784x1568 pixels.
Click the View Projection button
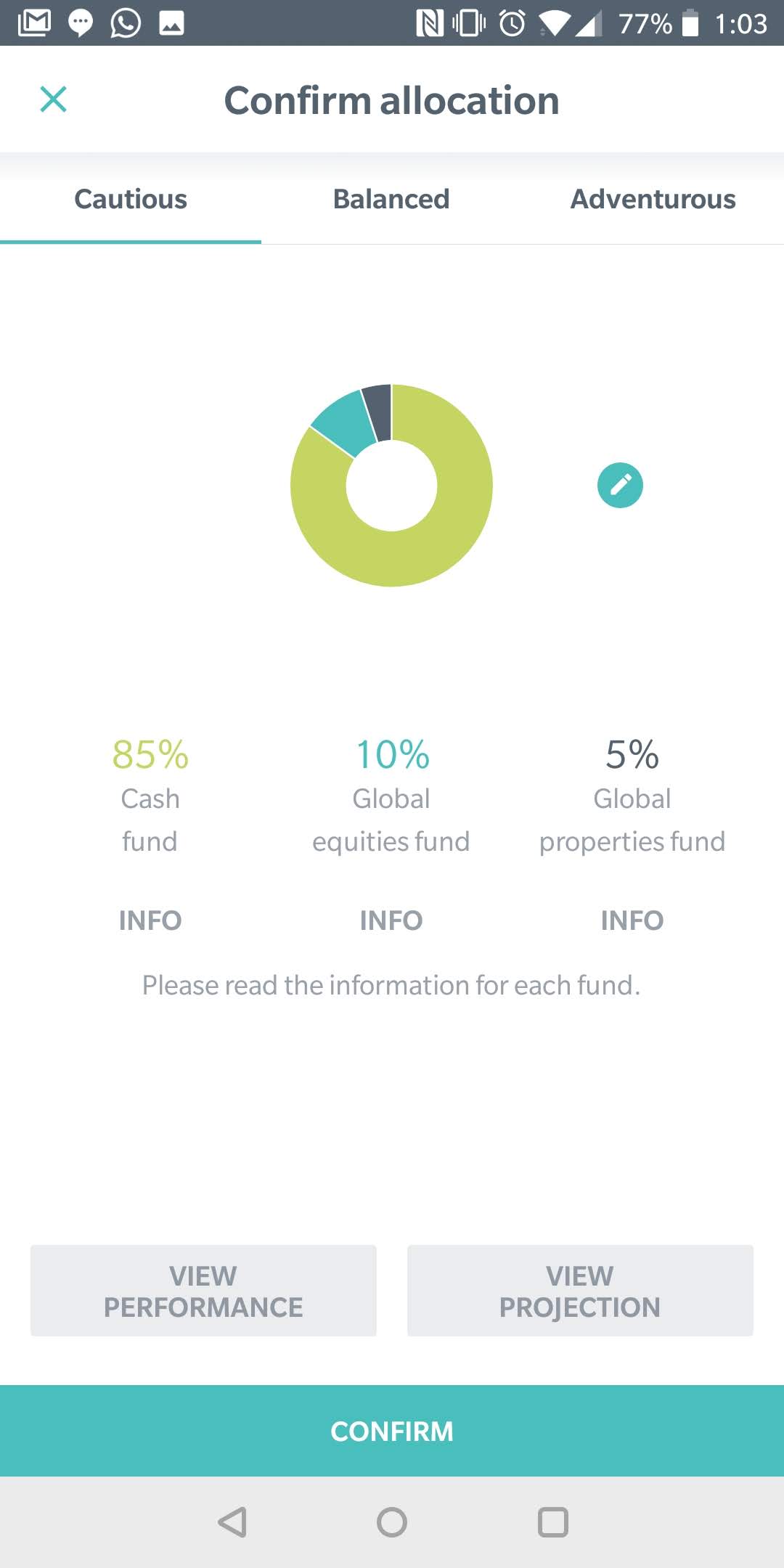[x=580, y=1291]
